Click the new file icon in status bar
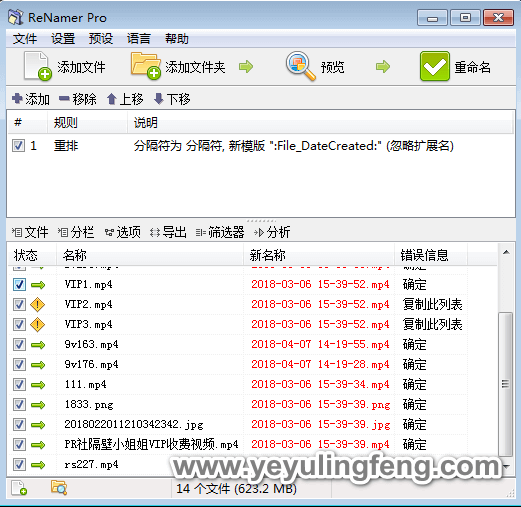The image size is (521, 507). (19, 488)
